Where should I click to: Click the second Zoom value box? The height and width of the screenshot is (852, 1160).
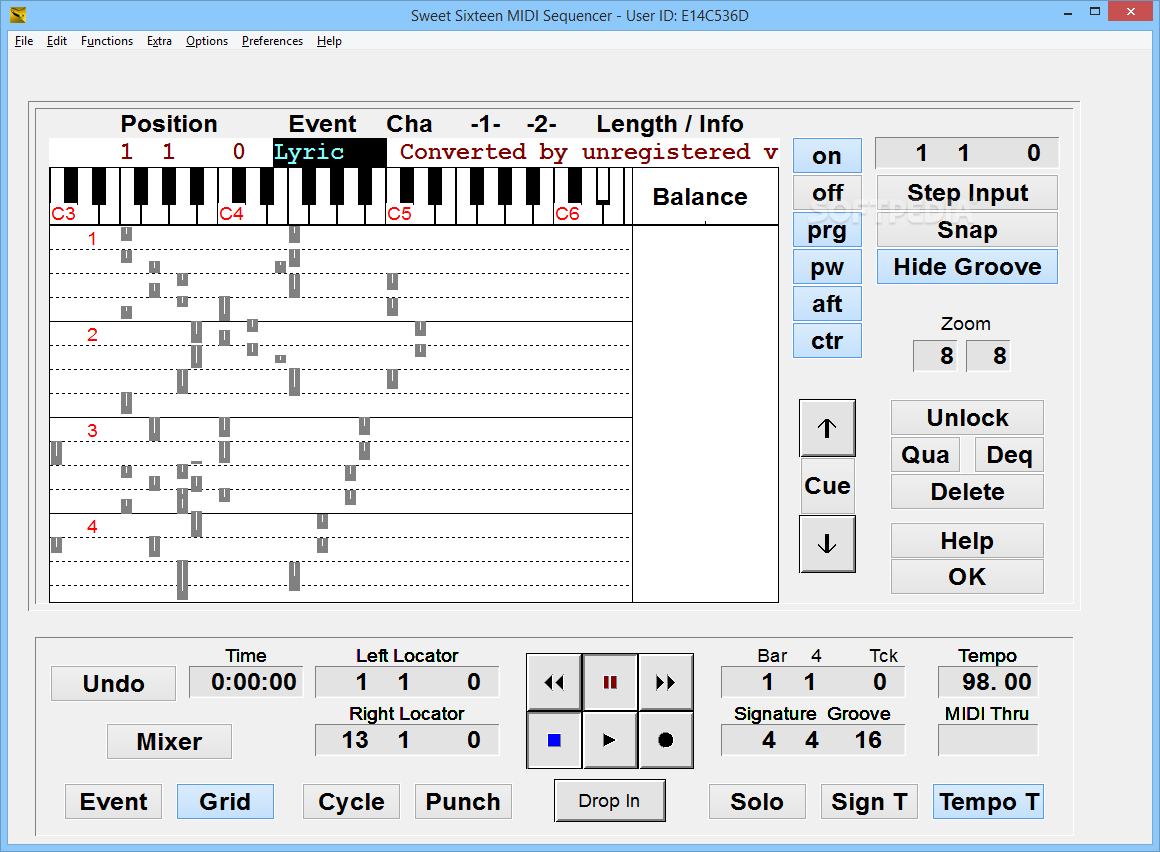pyautogui.click(x=988, y=356)
